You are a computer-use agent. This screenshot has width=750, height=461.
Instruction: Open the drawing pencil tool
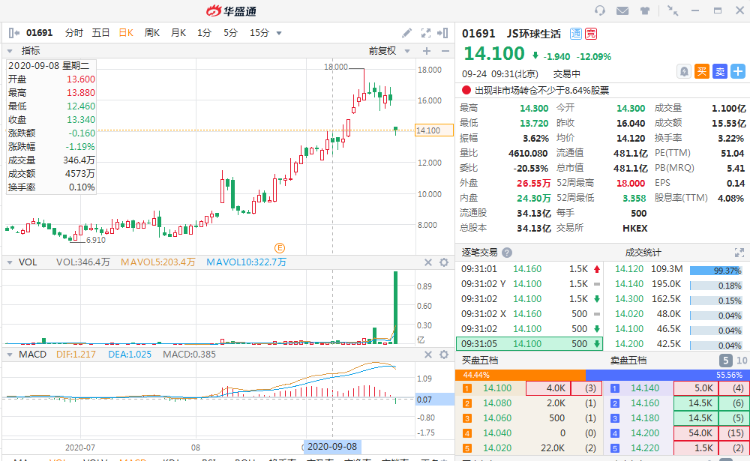pyautogui.click(x=407, y=33)
